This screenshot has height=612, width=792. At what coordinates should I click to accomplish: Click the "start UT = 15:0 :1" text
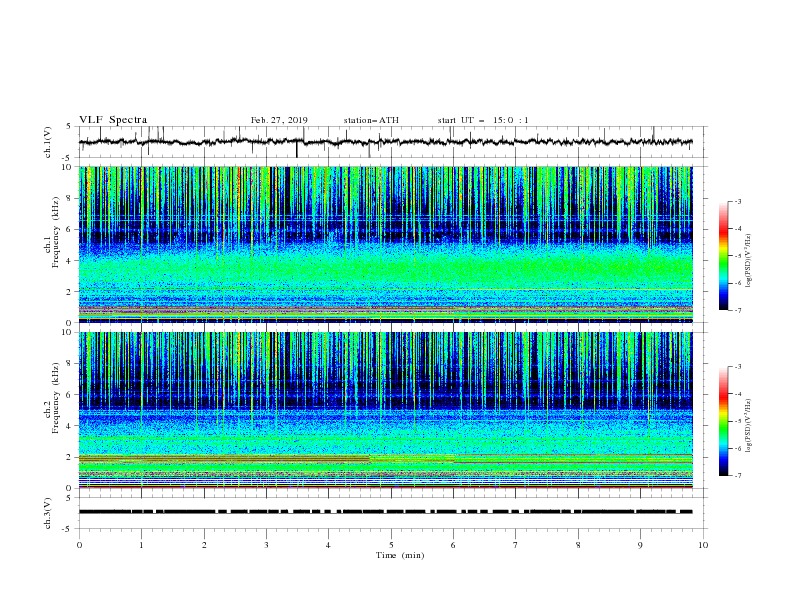483,120
